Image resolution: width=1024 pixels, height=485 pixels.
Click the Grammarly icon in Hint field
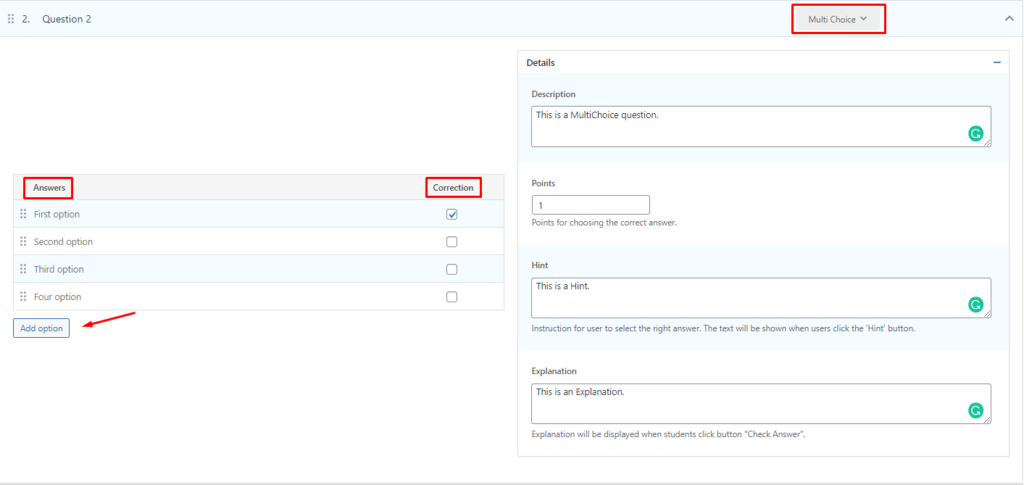pyautogui.click(x=975, y=304)
